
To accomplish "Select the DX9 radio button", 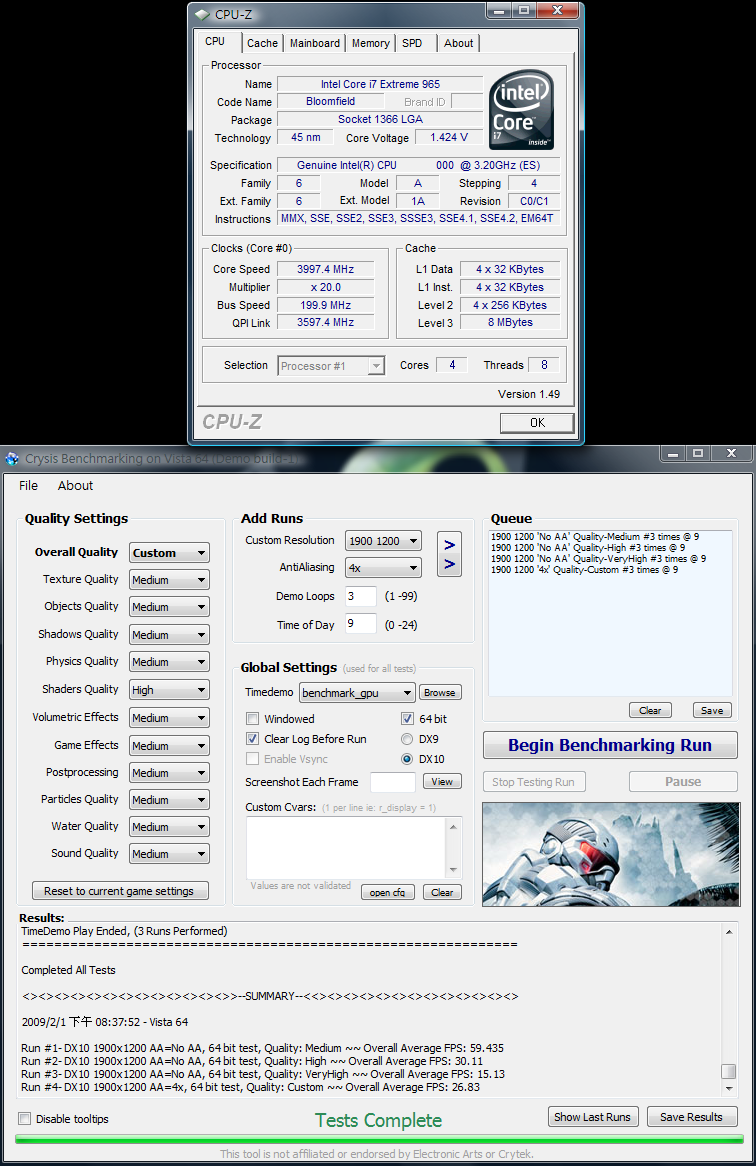I will pyautogui.click(x=407, y=739).
